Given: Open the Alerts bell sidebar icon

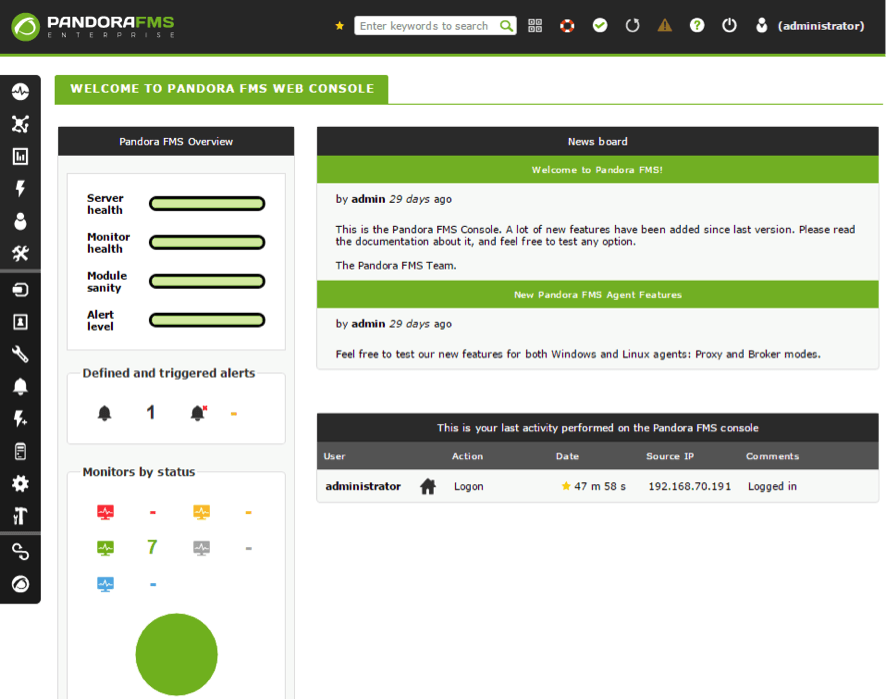Looking at the screenshot, I should [20, 386].
